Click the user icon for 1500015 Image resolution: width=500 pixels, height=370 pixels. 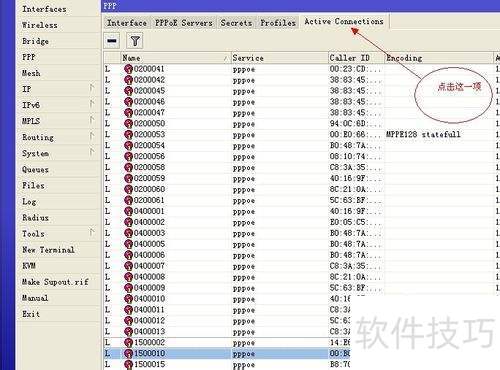coord(128,364)
